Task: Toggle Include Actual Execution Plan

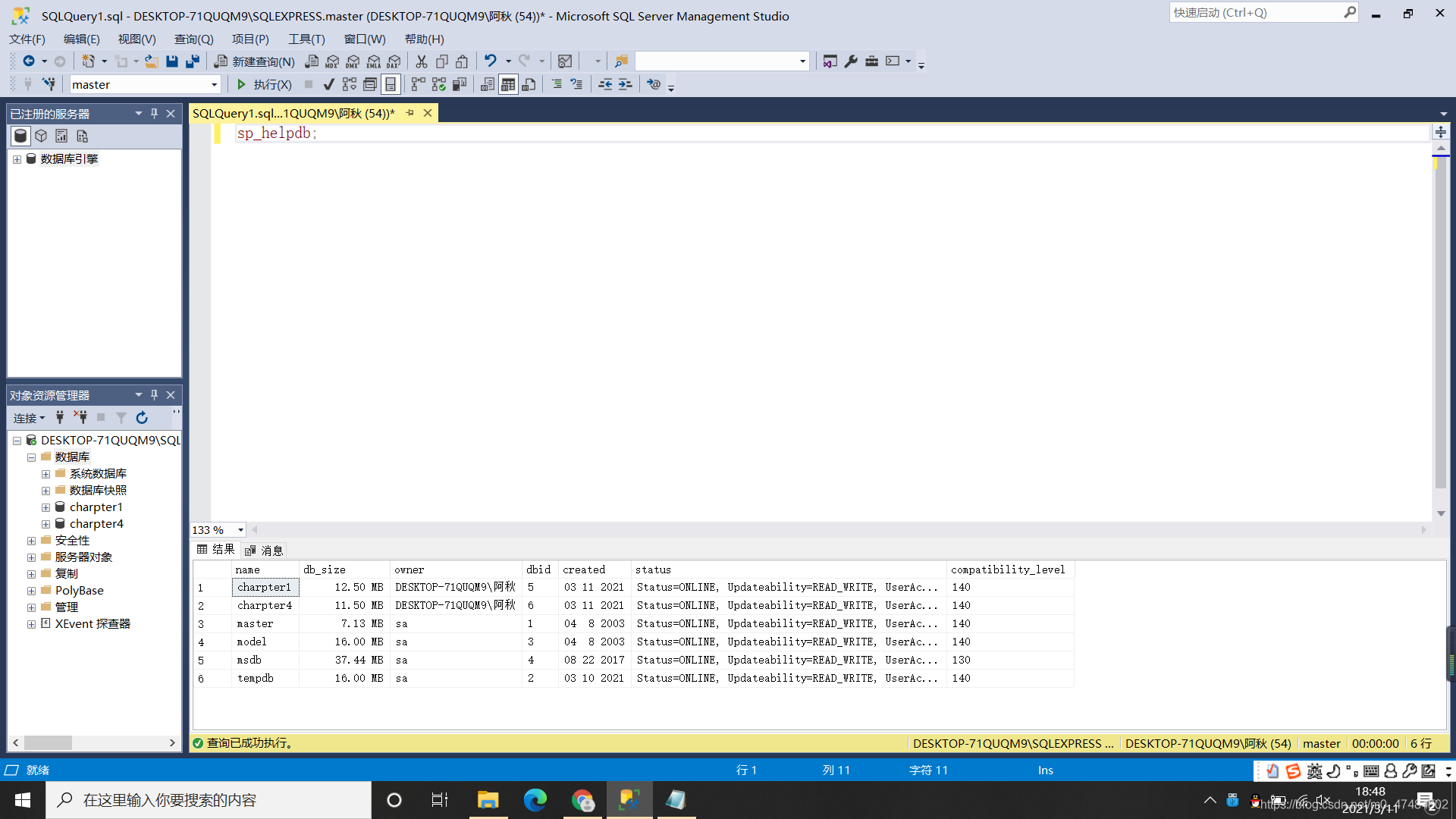Action: (x=418, y=84)
